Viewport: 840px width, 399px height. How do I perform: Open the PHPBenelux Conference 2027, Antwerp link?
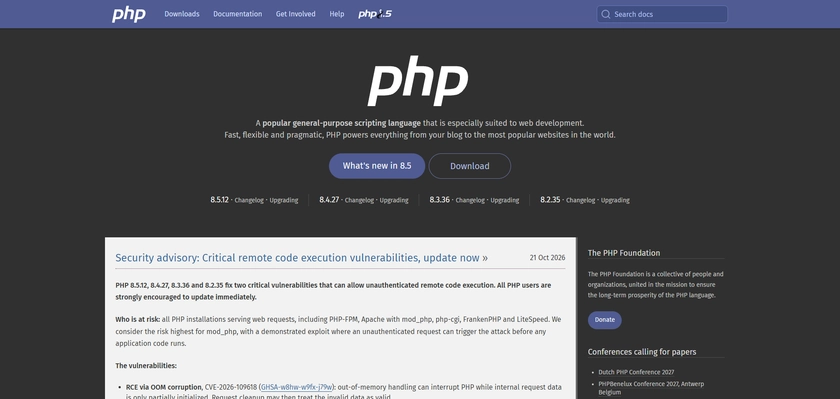[651, 388]
